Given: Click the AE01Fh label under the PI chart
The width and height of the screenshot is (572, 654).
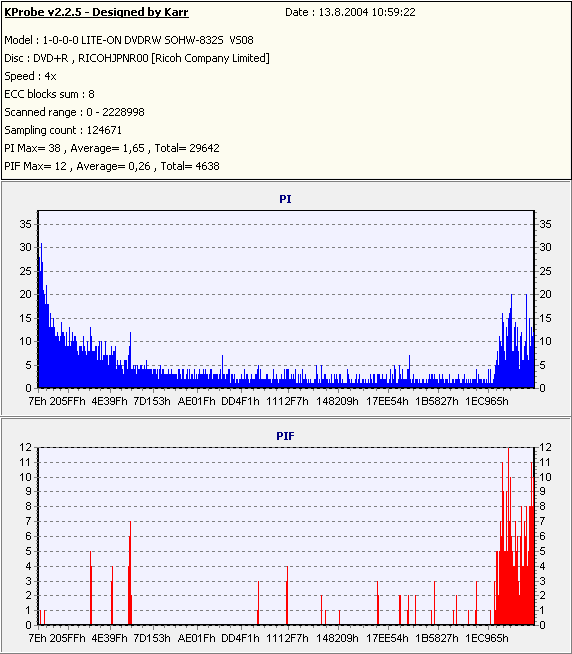Looking at the screenshot, I should [x=197, y=401].
